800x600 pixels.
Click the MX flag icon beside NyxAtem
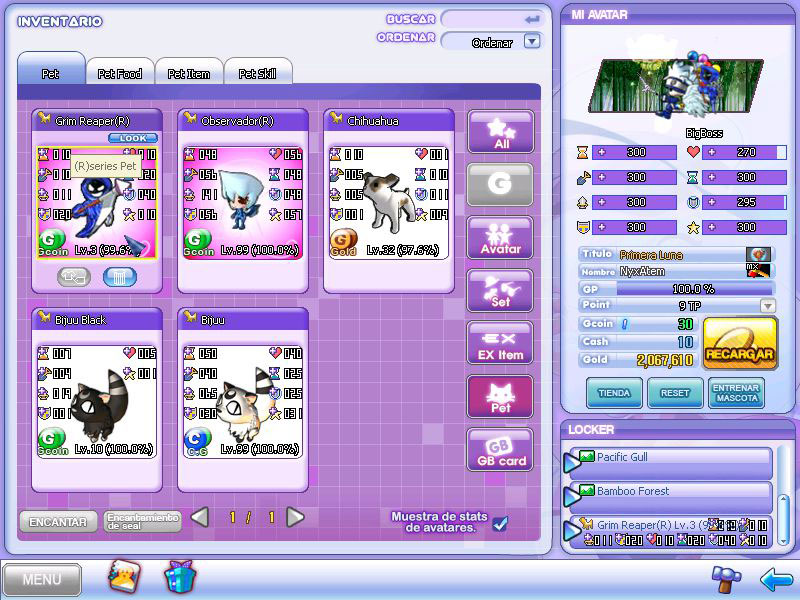758,271
